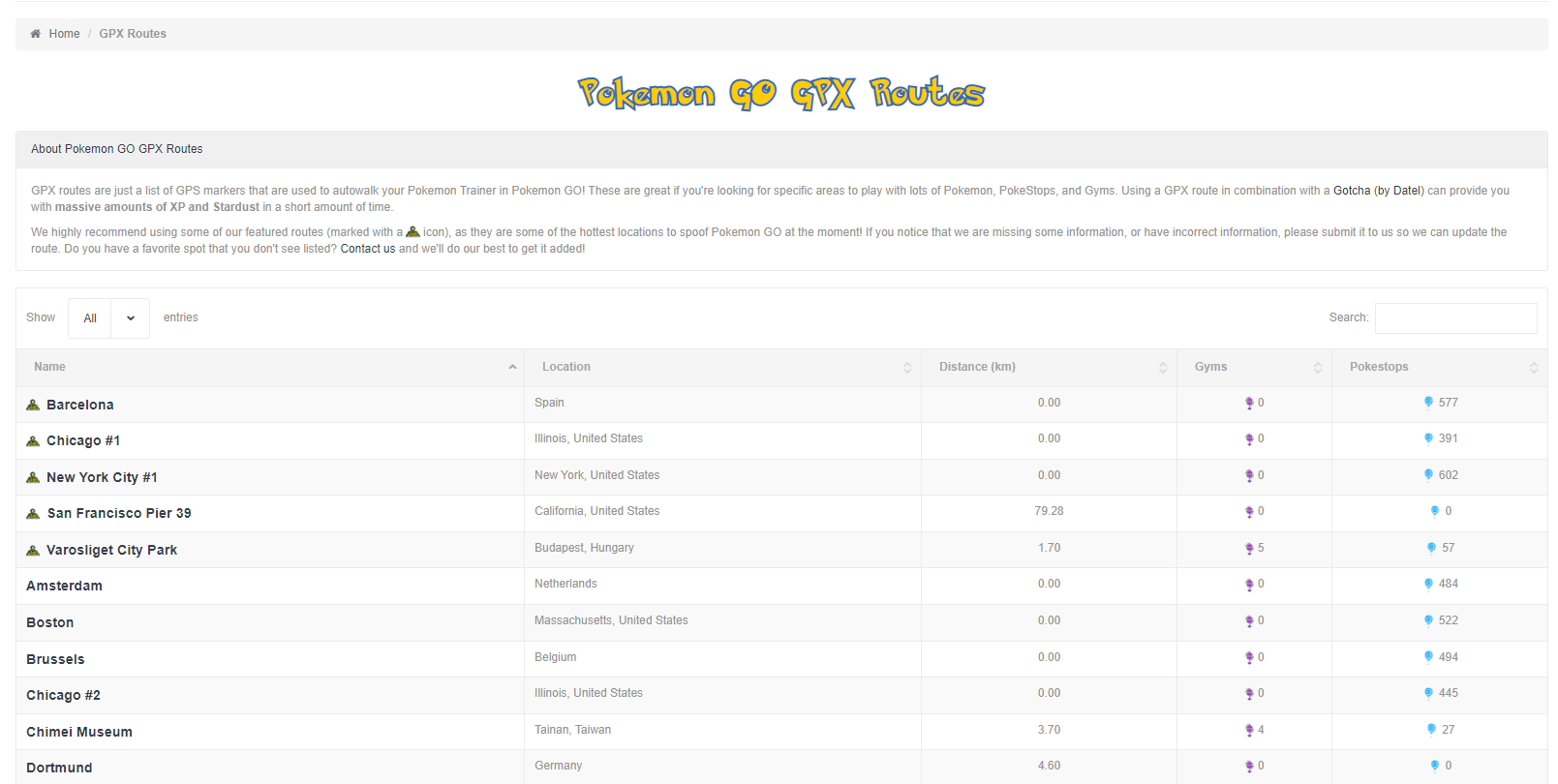The image size is (1558, 784).
Task: Click the featured icon beside New York City #1
Action: tap(33, 477)
